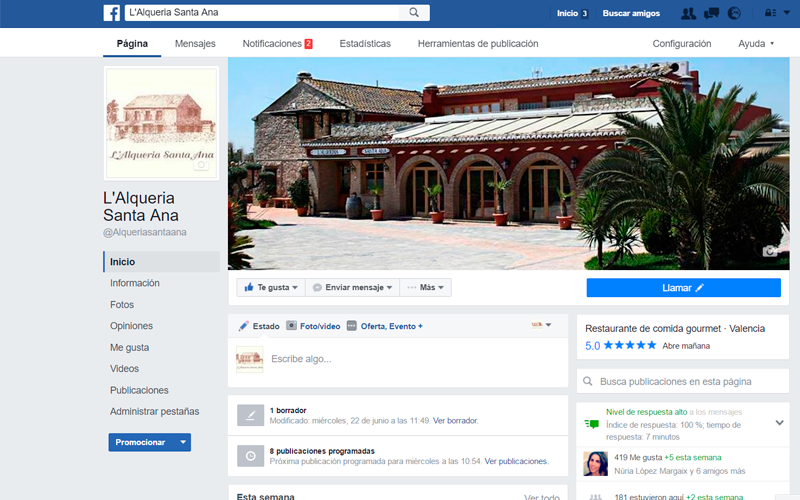Open the Notificaciones tab

click(x=277, y=43)
